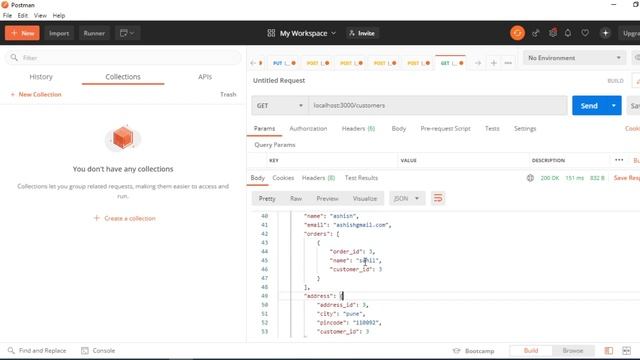Click the orange New button
This screenshot has height=360, width=640.
22,33
